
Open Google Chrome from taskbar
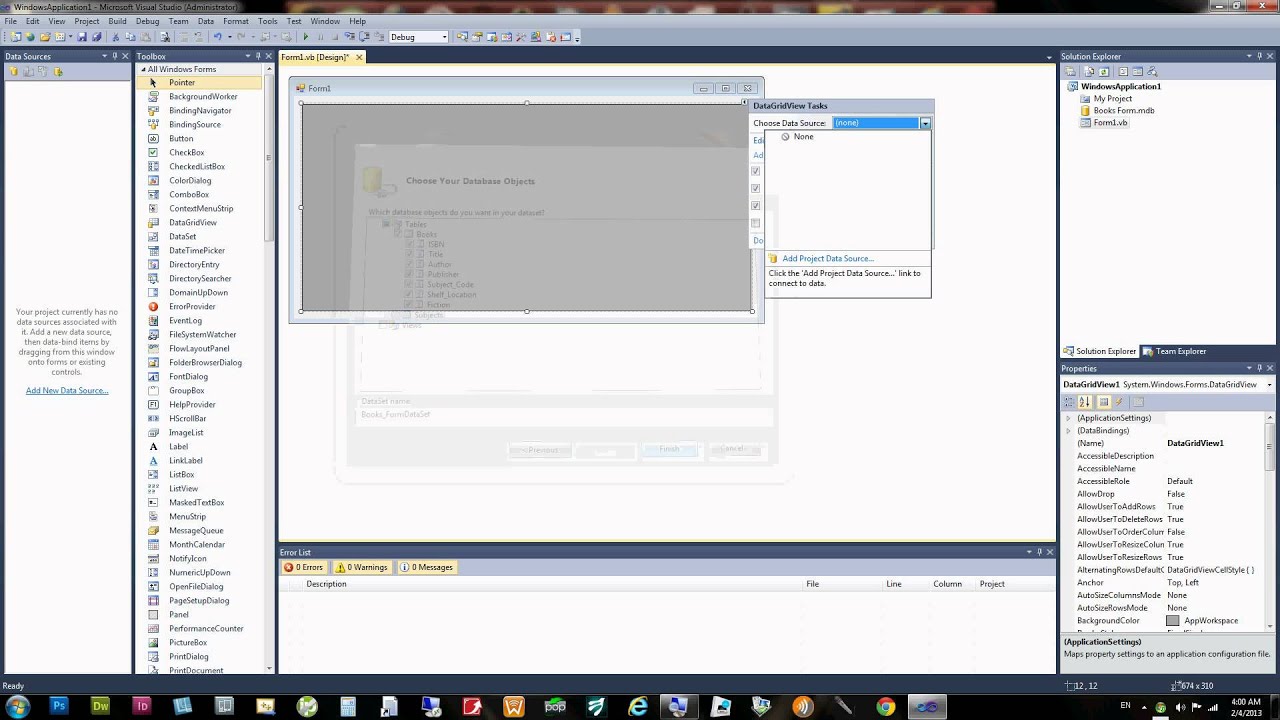[885, 707]
